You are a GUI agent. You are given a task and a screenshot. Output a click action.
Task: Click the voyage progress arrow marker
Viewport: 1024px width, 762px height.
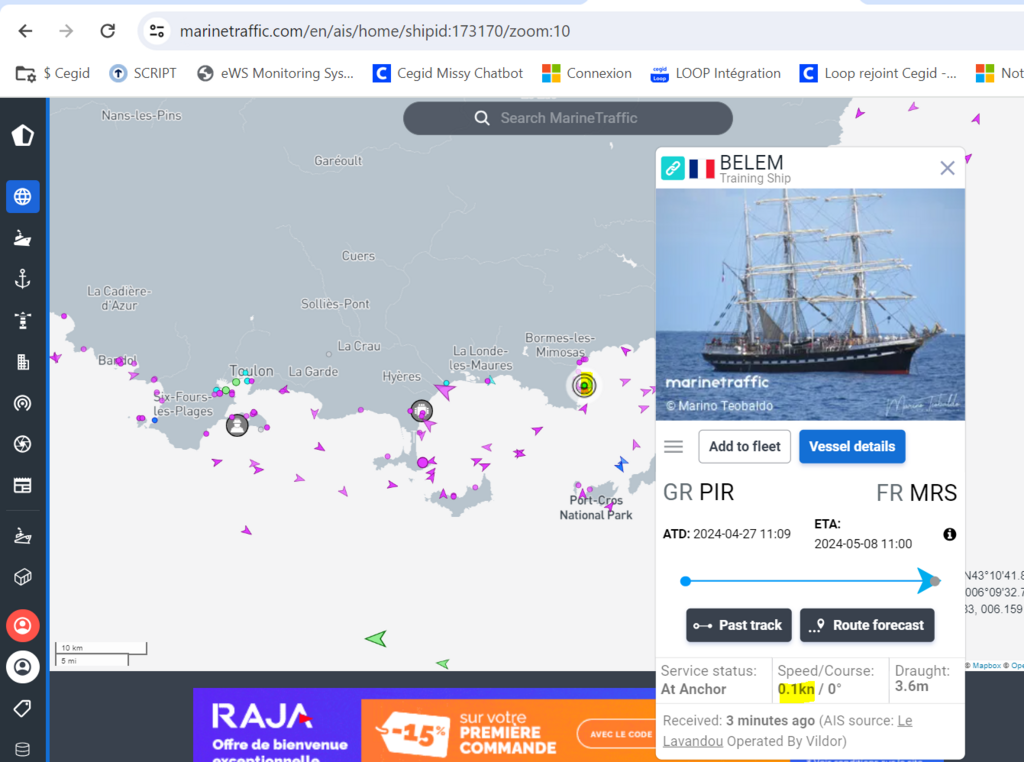(927, 580)
